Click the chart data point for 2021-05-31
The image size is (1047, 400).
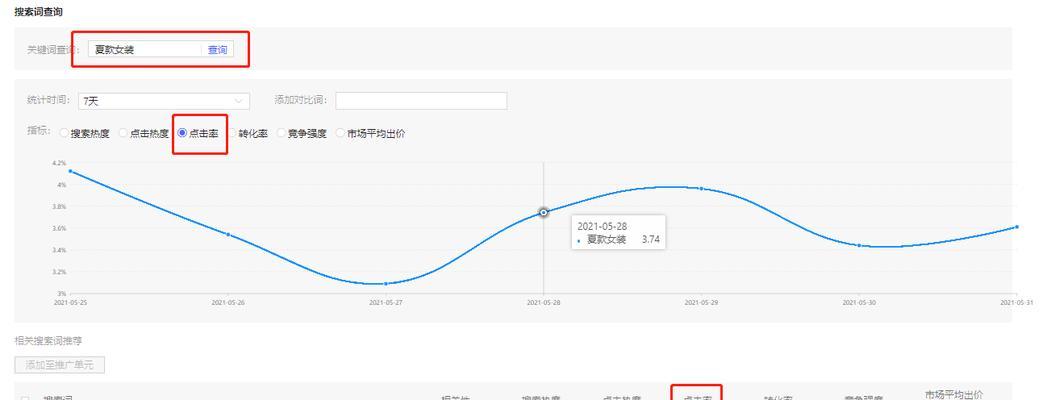coord(1017,226)
